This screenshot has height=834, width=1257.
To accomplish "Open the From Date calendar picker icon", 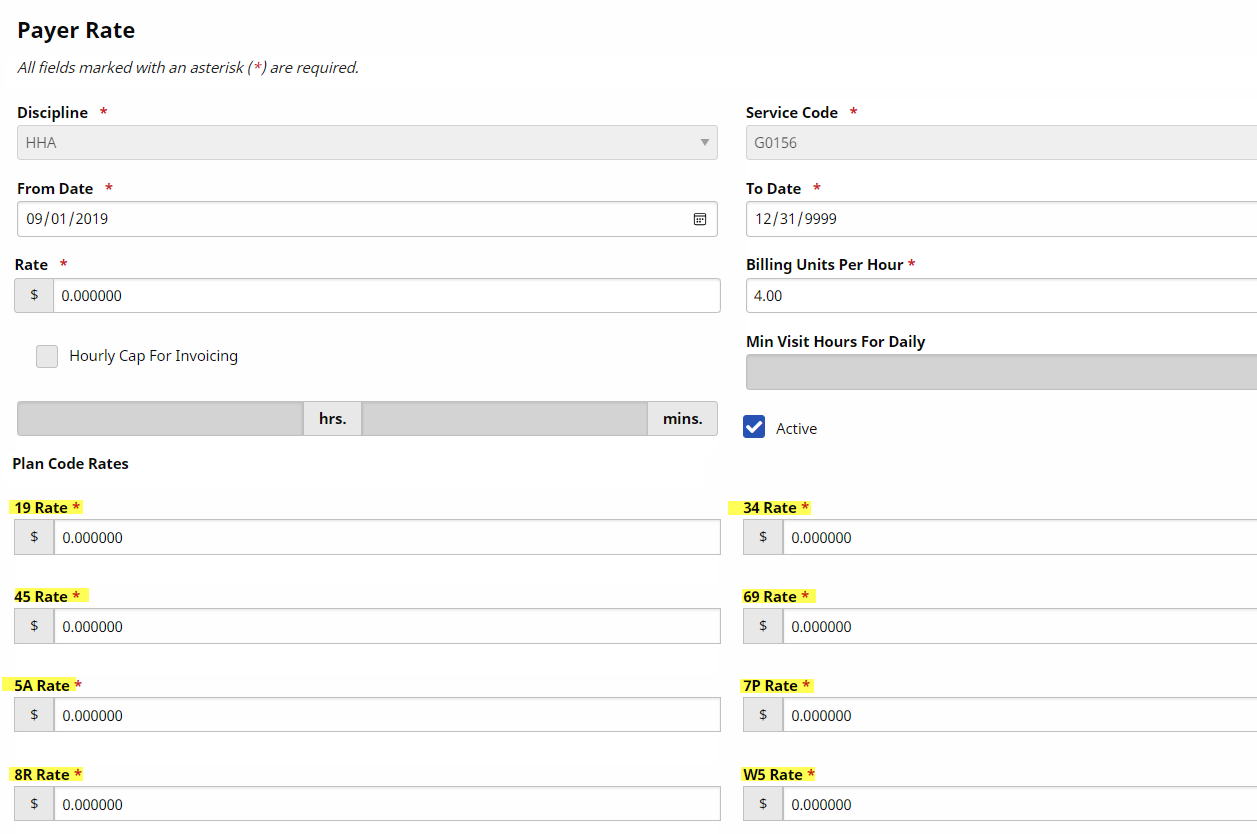I will (x=700, y=219).
